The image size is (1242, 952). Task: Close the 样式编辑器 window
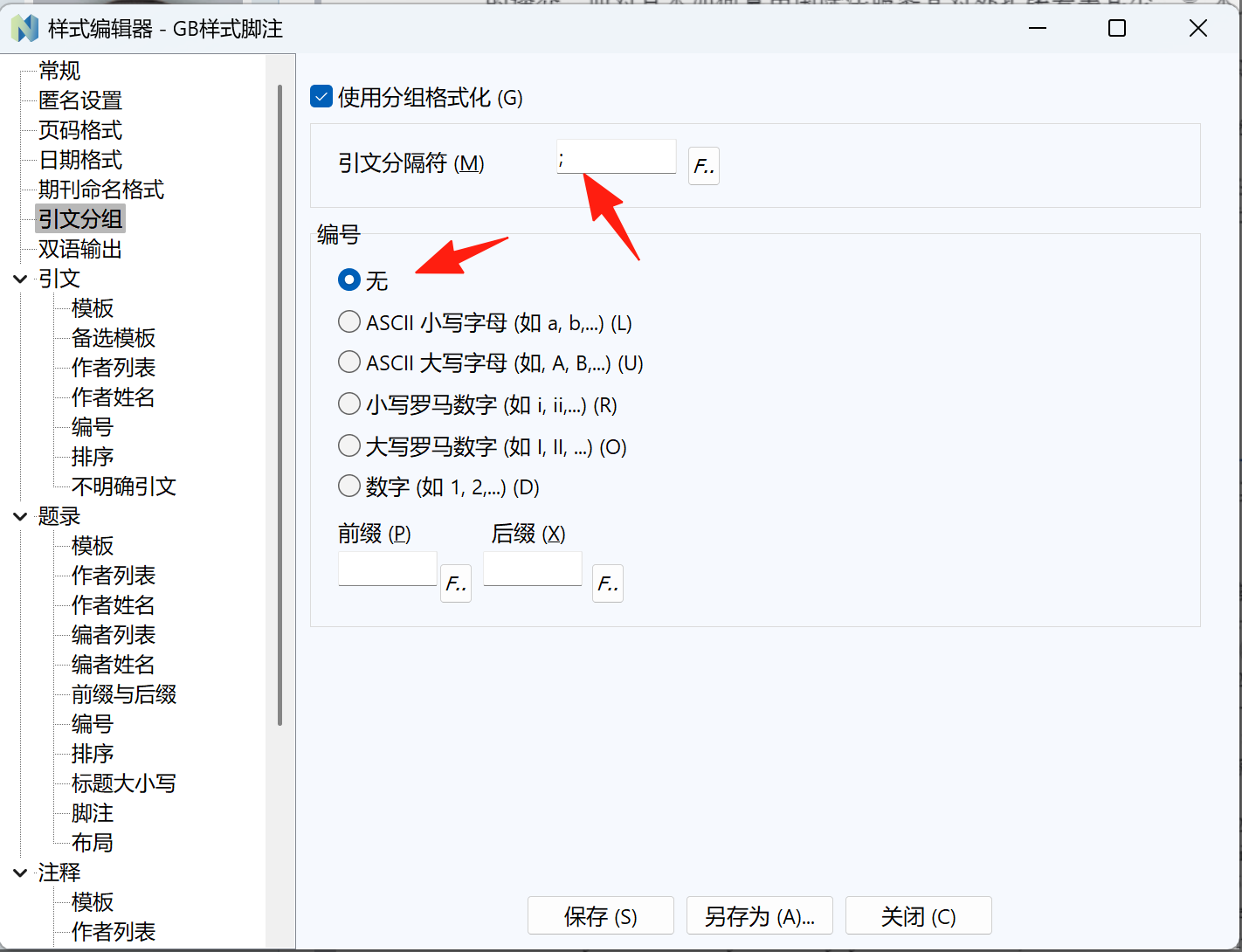(x=1198, y=28)
